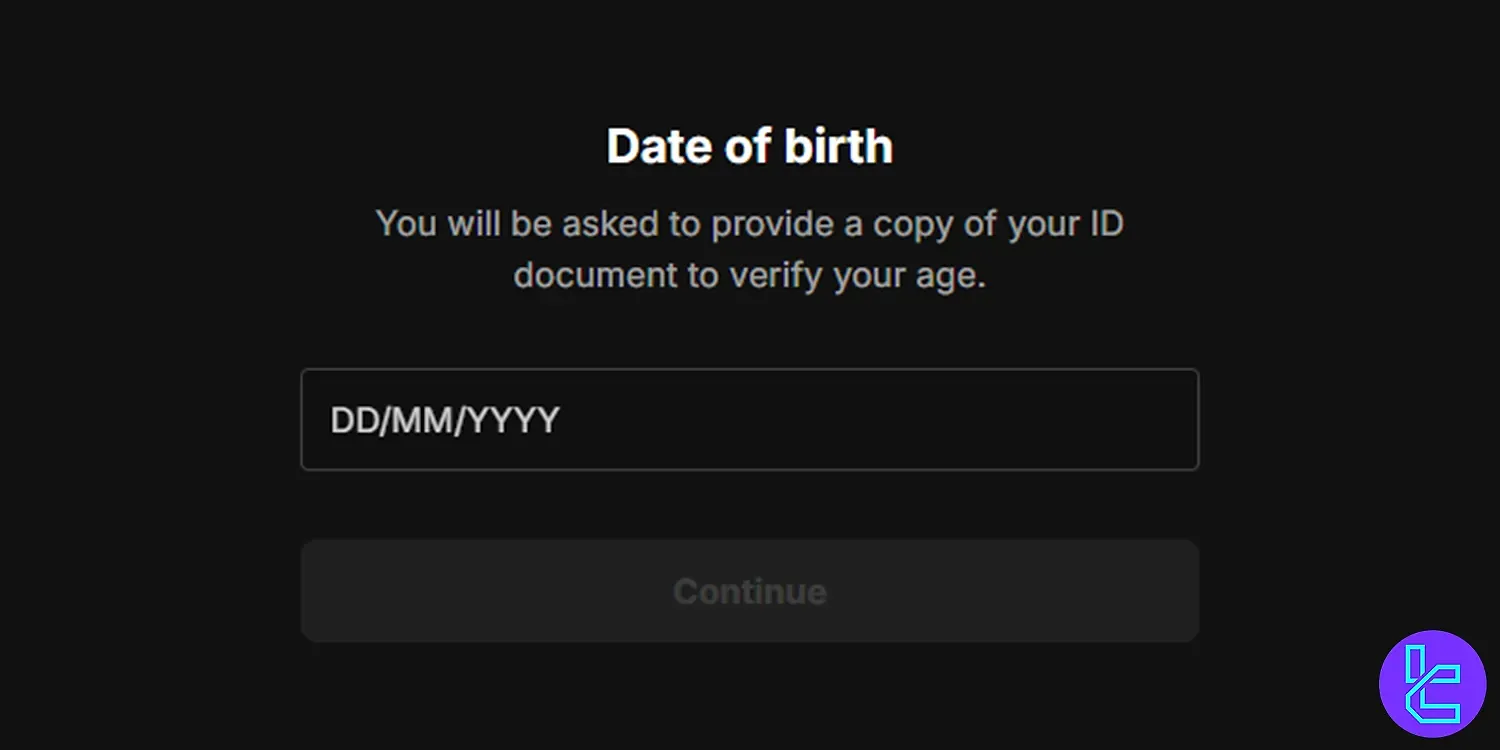Click the "DD" part of the placeholder
The height and width of the screenshot is (750, 1500).
pos(351,420)
